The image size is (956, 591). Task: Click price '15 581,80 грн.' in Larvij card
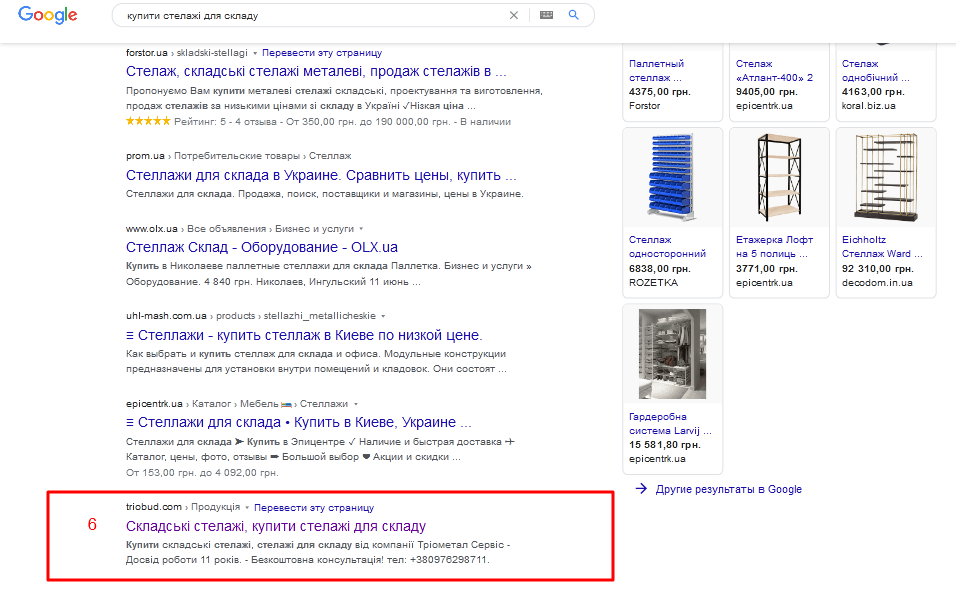click(665, 445)
